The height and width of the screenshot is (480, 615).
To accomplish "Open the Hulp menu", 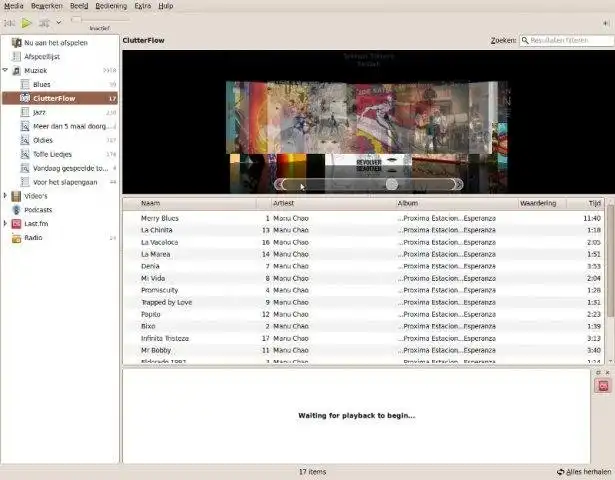I will [166, 6].
